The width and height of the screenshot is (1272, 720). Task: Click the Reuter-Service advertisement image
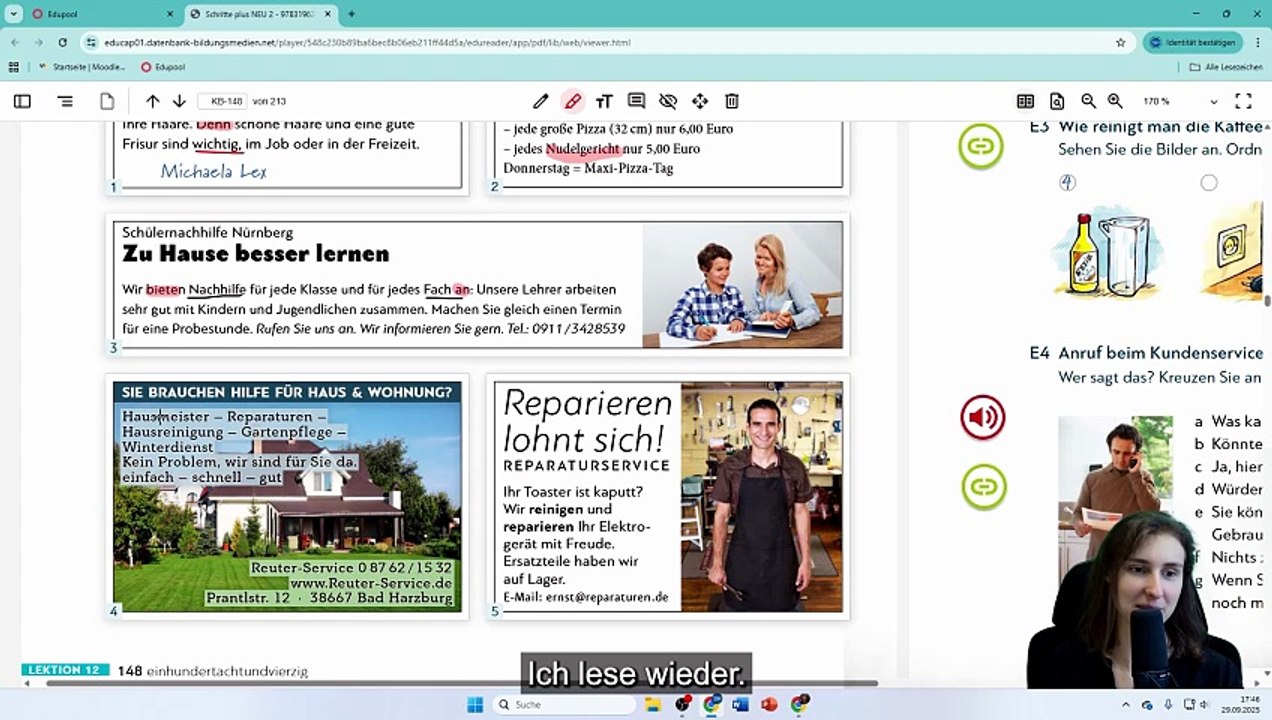click(287, 497)
